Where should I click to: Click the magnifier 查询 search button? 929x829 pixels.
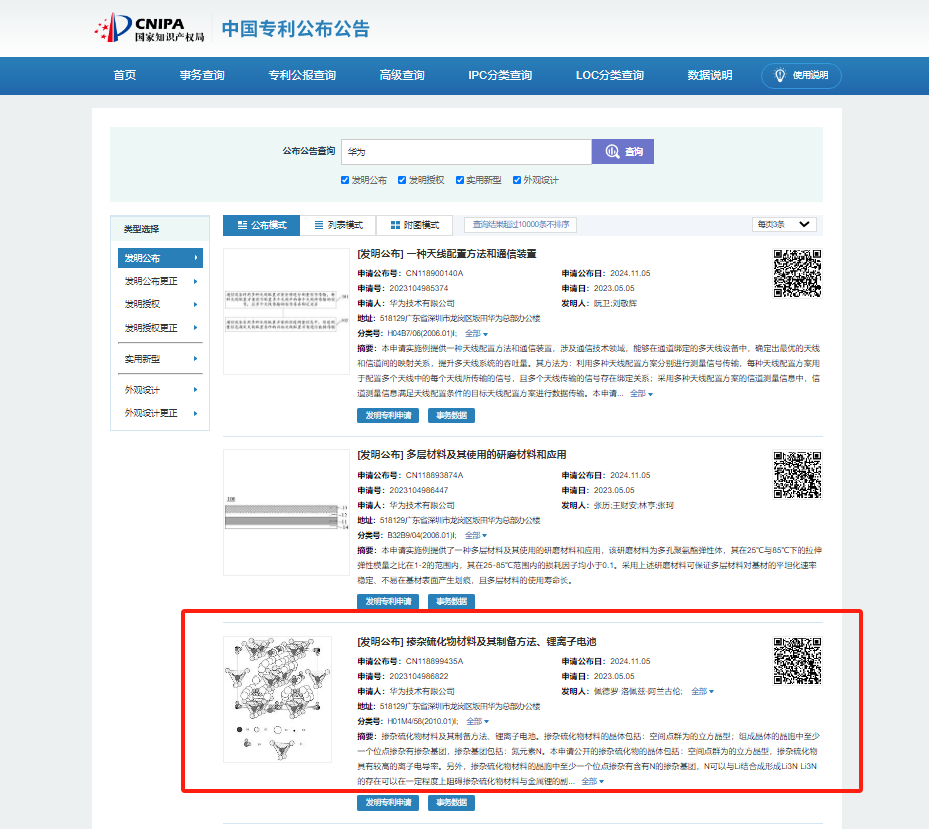click(622, 152)
